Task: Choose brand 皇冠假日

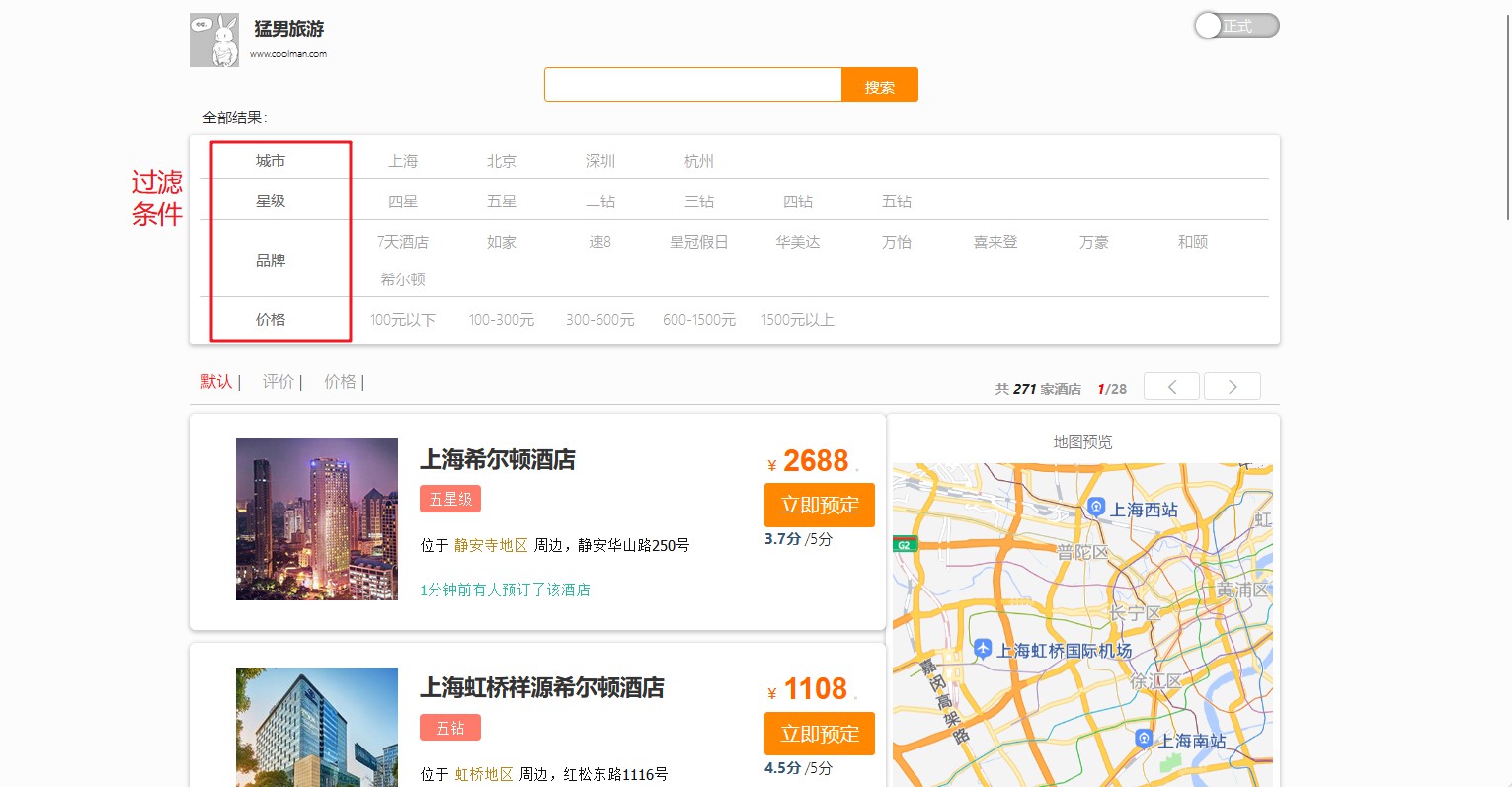Action: click(x=699, y=242)
